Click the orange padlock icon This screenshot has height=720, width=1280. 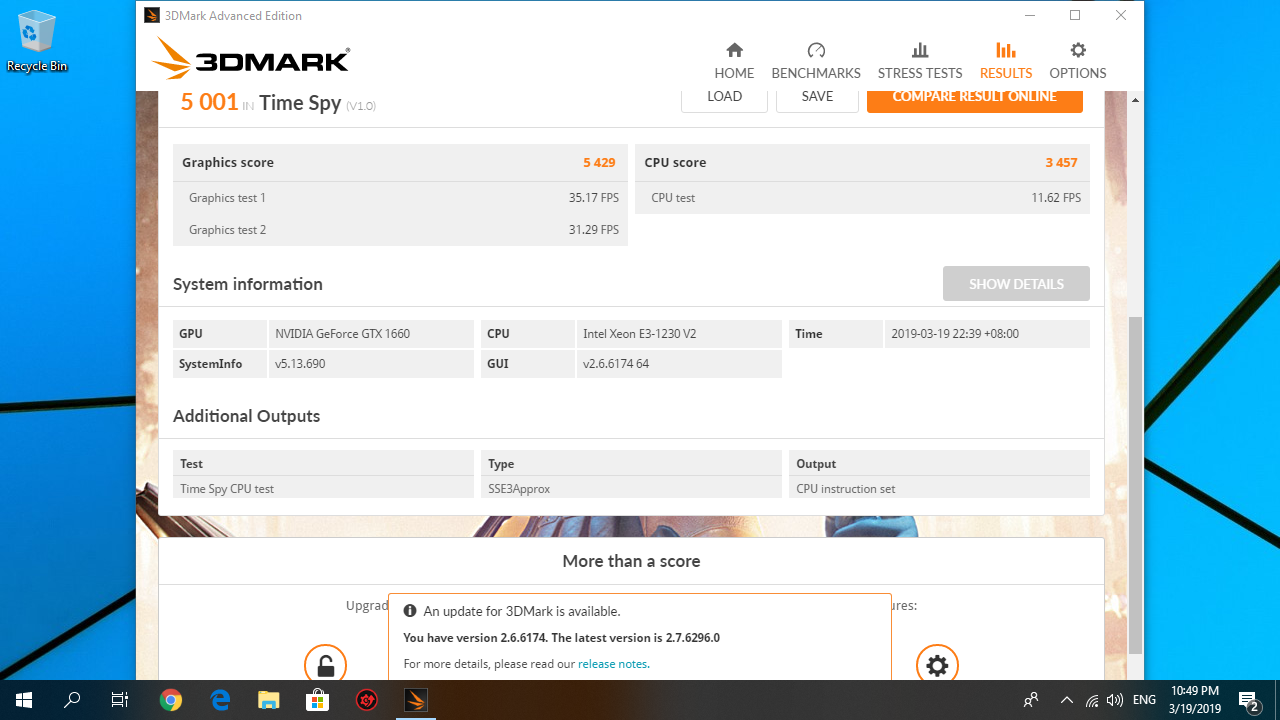pos(325,664)
